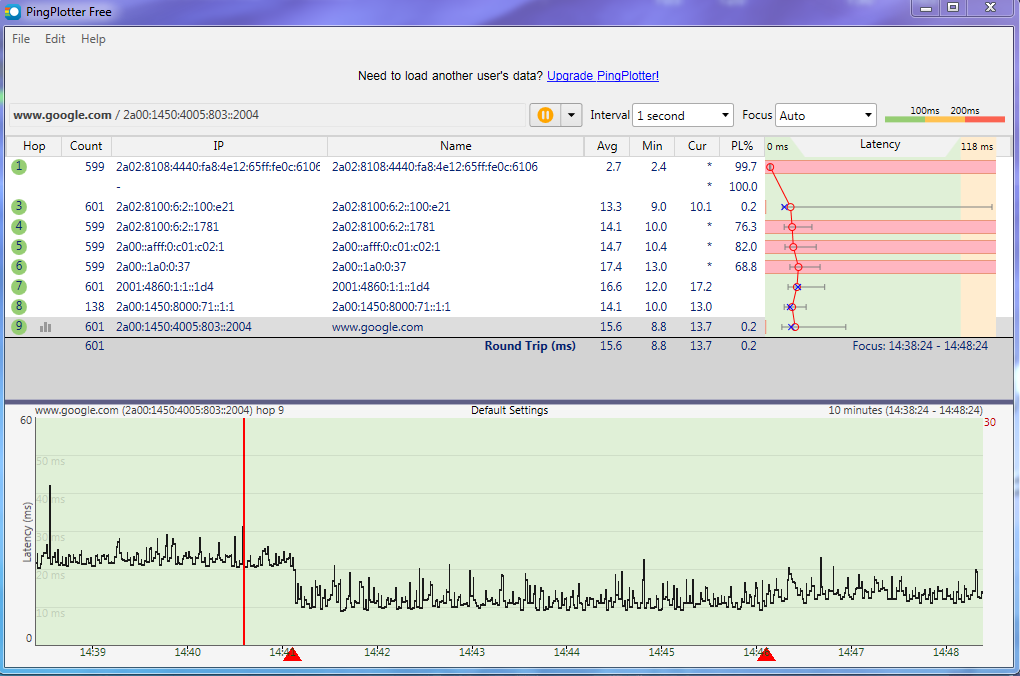Click the Min column header
The width and height of the screenshot is (1020, 676).
coord(652,146)
